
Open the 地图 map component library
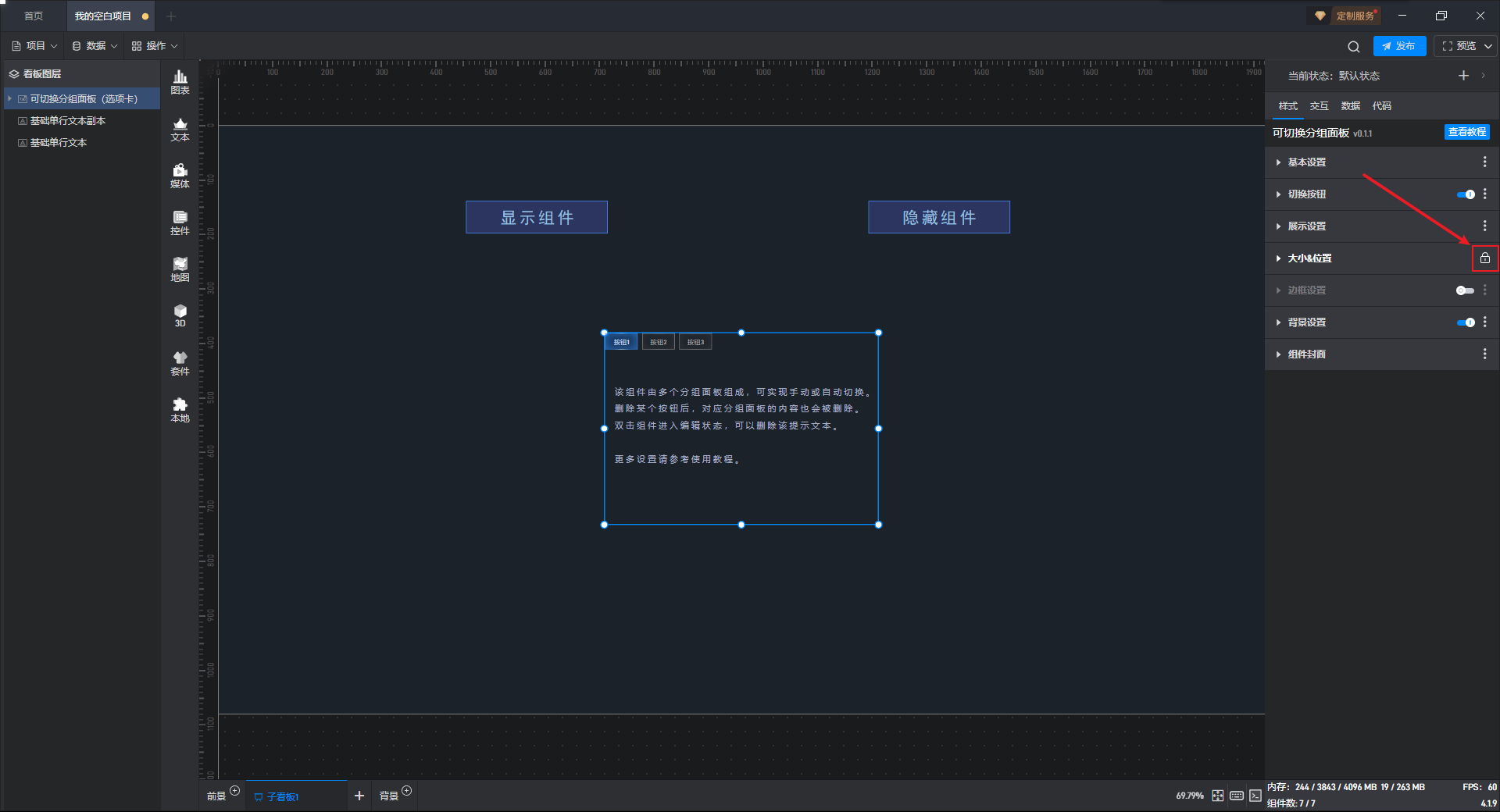(x=180, y=269)
